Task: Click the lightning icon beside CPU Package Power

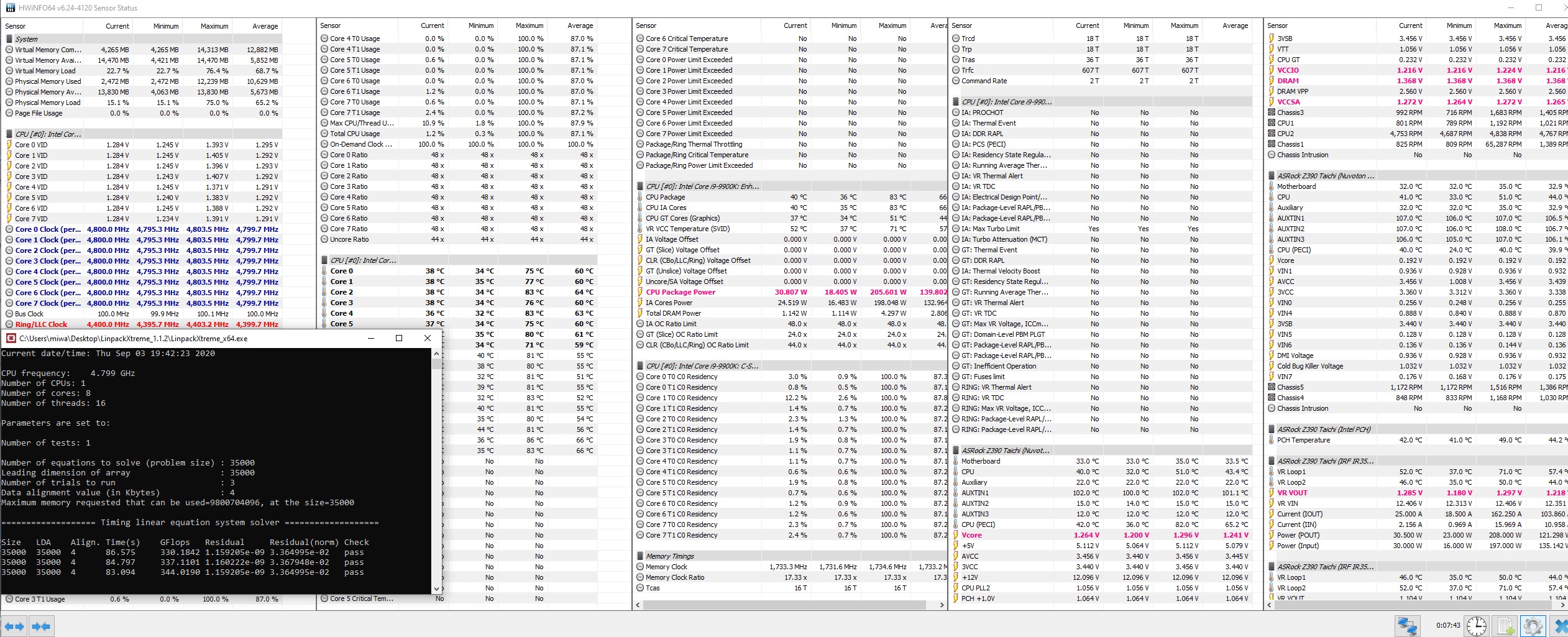Action: 640,292
